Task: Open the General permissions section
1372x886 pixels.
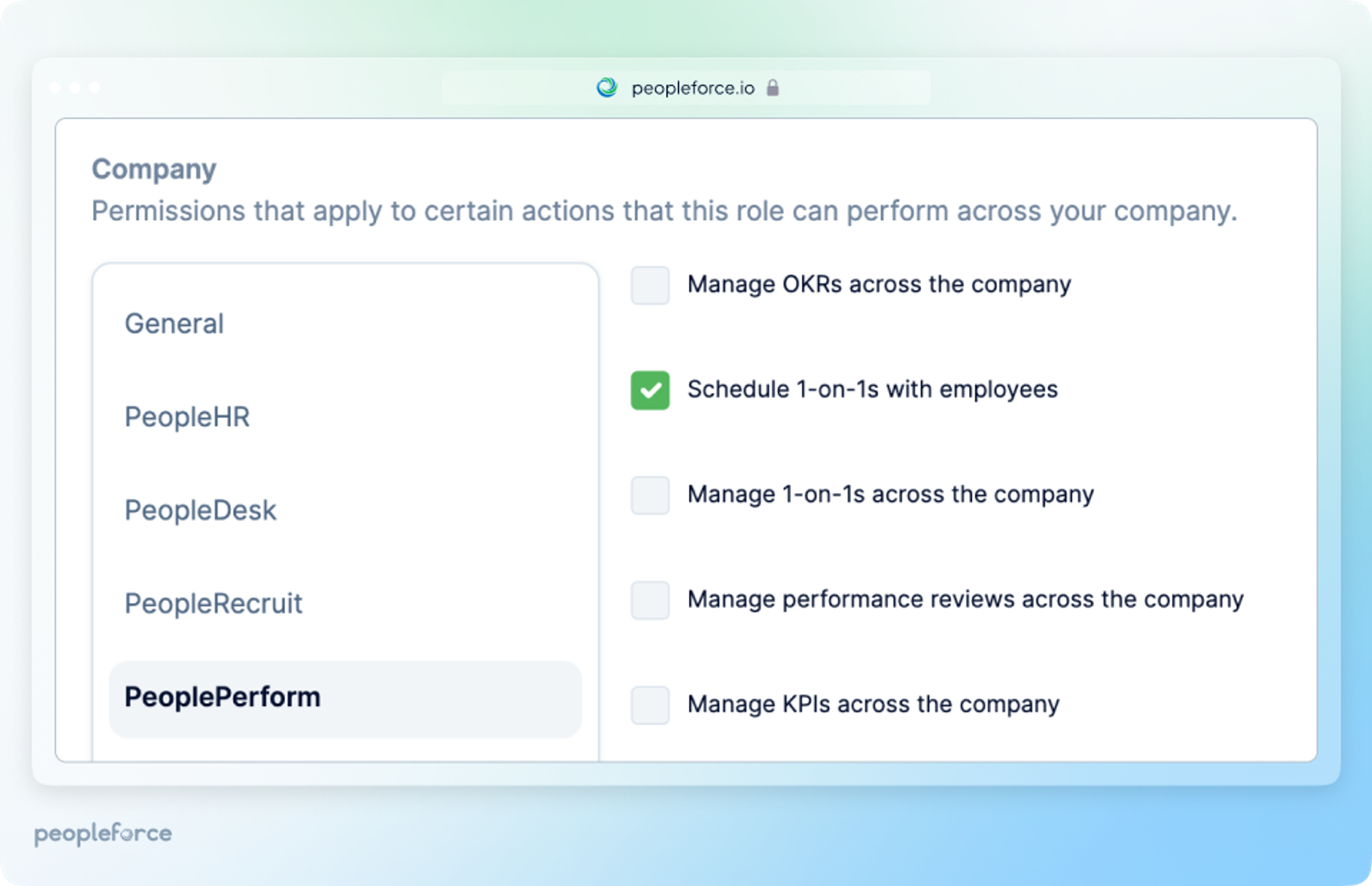Action: point(174,324)
